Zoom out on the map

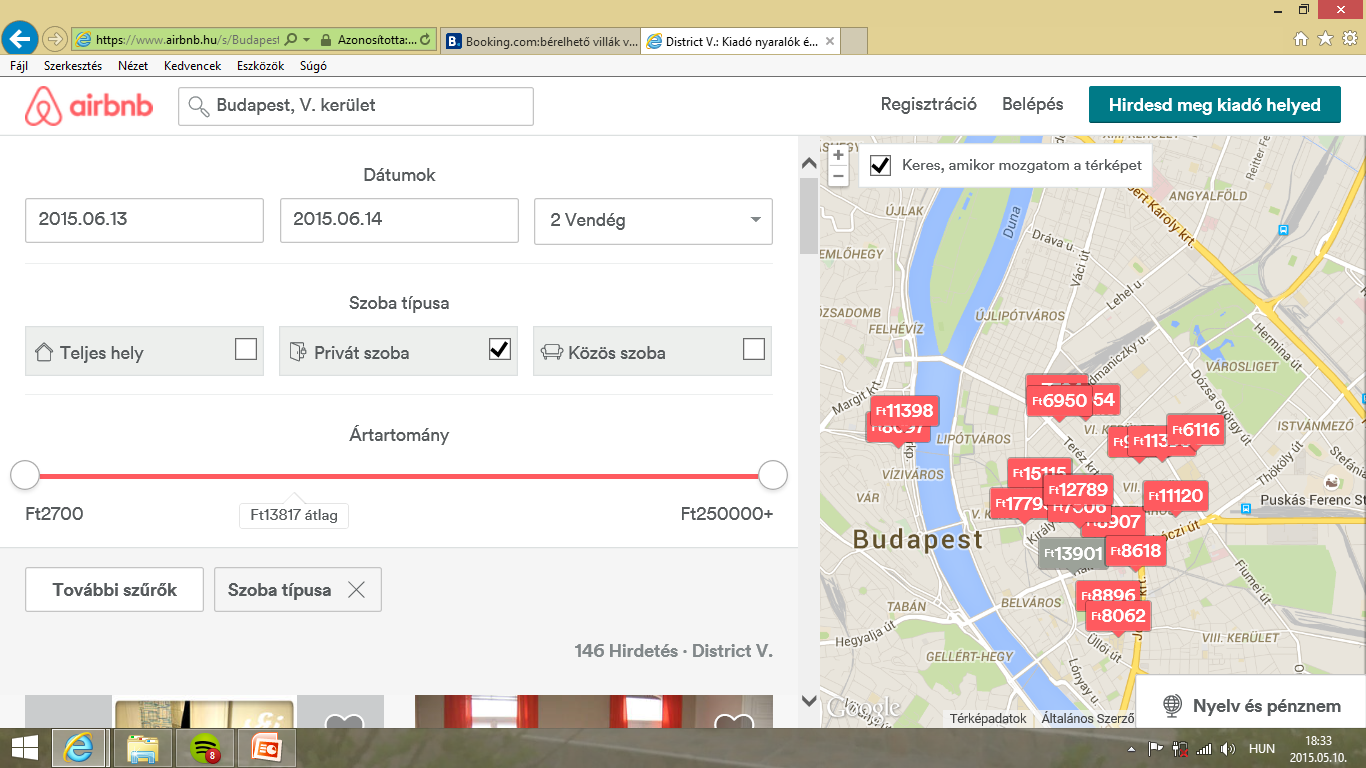[x=838, y=176]
